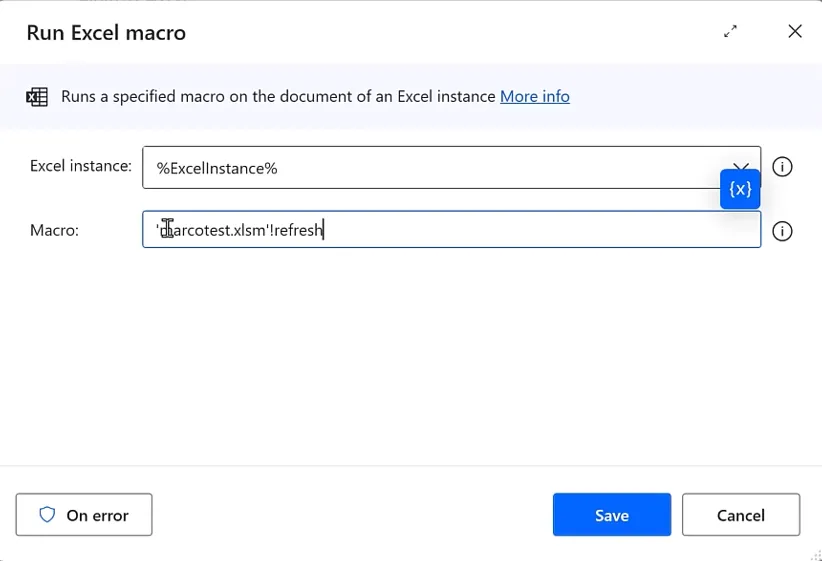Show info for Macro field
The width and height of the screenshot is (822, 561).
(782, 231)
